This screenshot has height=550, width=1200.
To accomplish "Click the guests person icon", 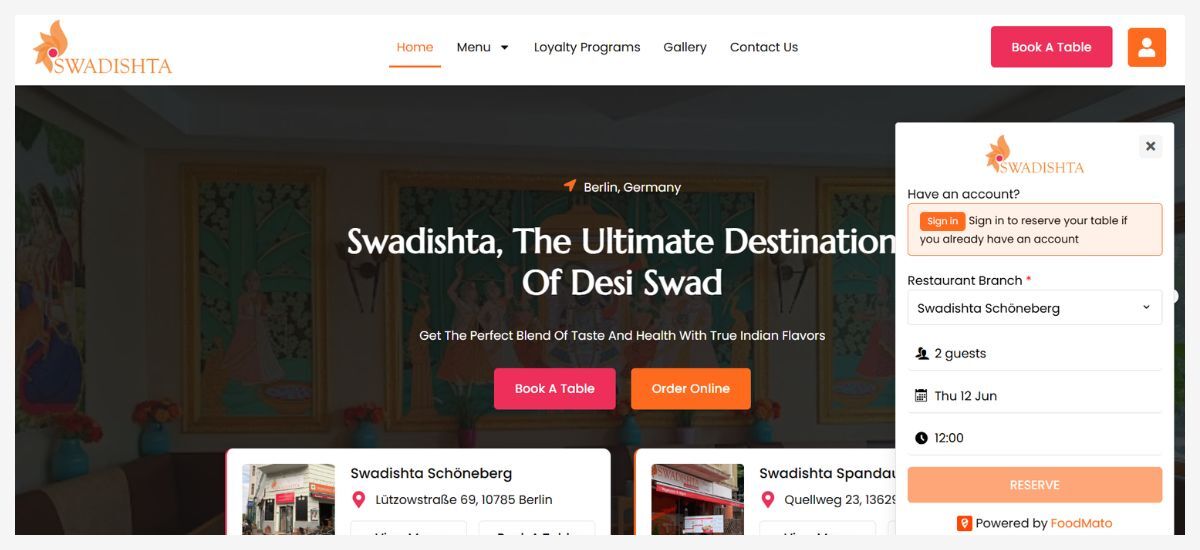I will (x=921, y=354).
